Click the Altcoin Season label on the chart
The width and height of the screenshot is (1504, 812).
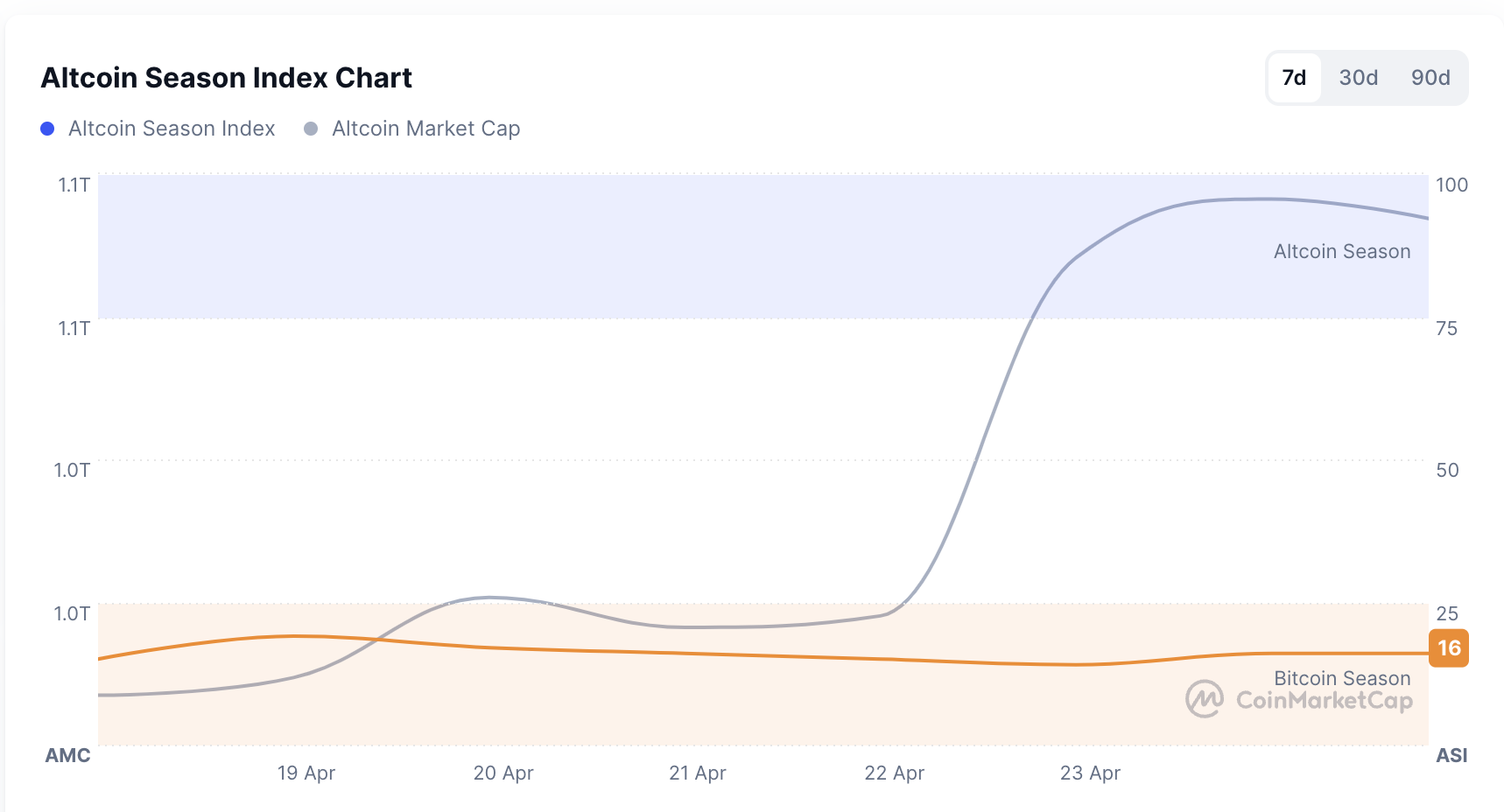(x=1341, y=251)
